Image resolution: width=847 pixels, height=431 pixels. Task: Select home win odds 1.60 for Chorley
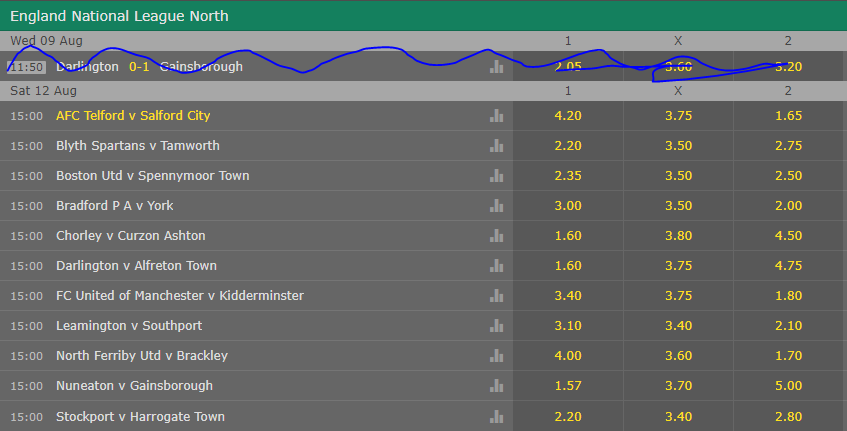point(568,235)
